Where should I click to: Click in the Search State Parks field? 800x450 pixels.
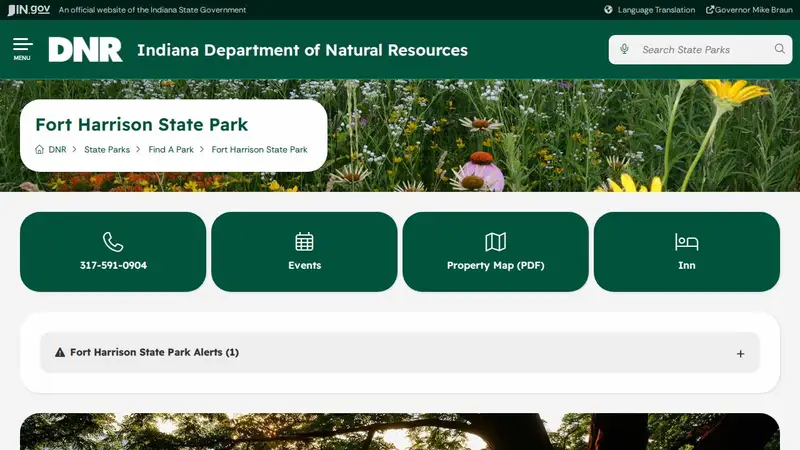[x=700, y=49]
